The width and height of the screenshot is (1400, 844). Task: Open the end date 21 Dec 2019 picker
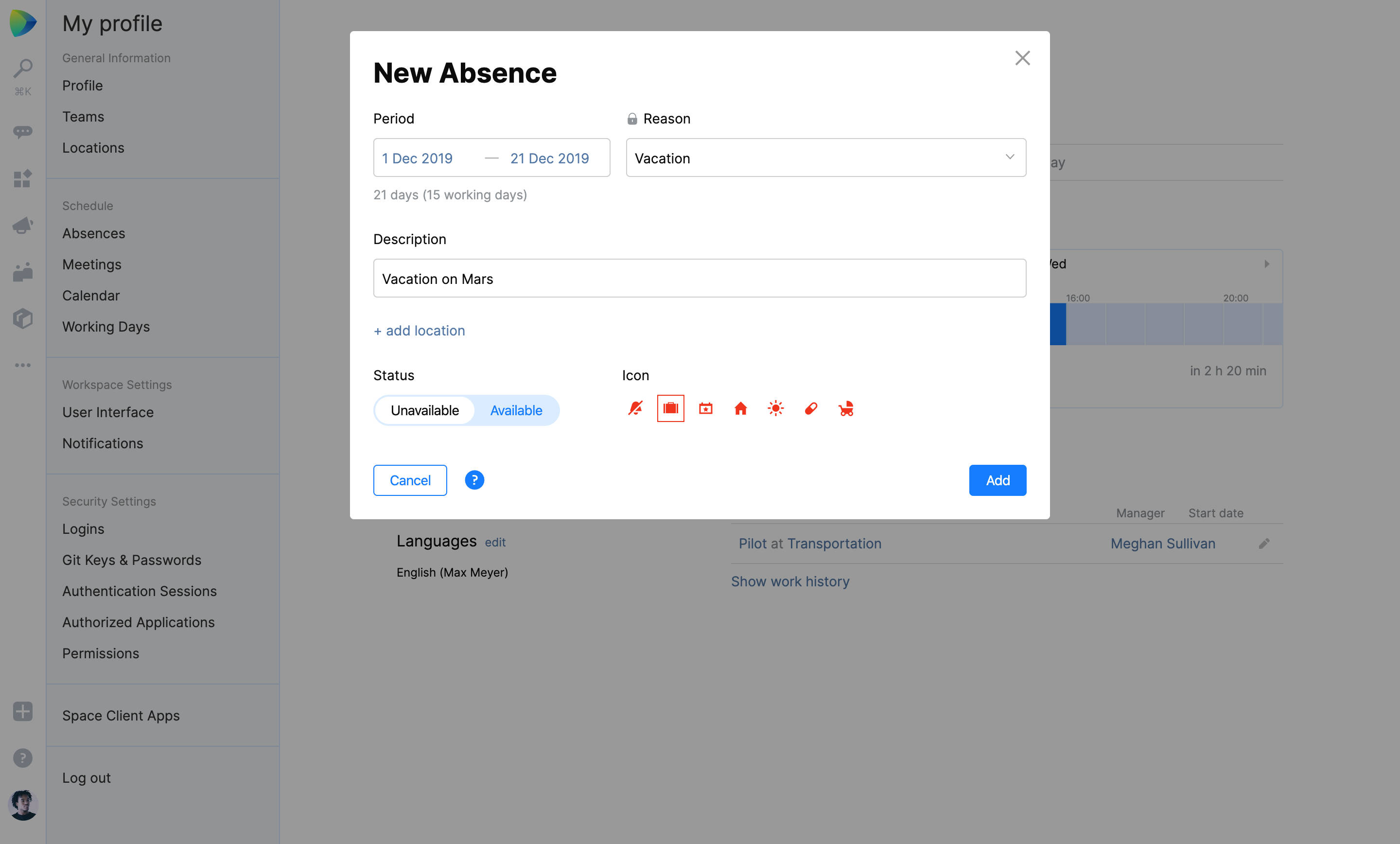point(549,158)
